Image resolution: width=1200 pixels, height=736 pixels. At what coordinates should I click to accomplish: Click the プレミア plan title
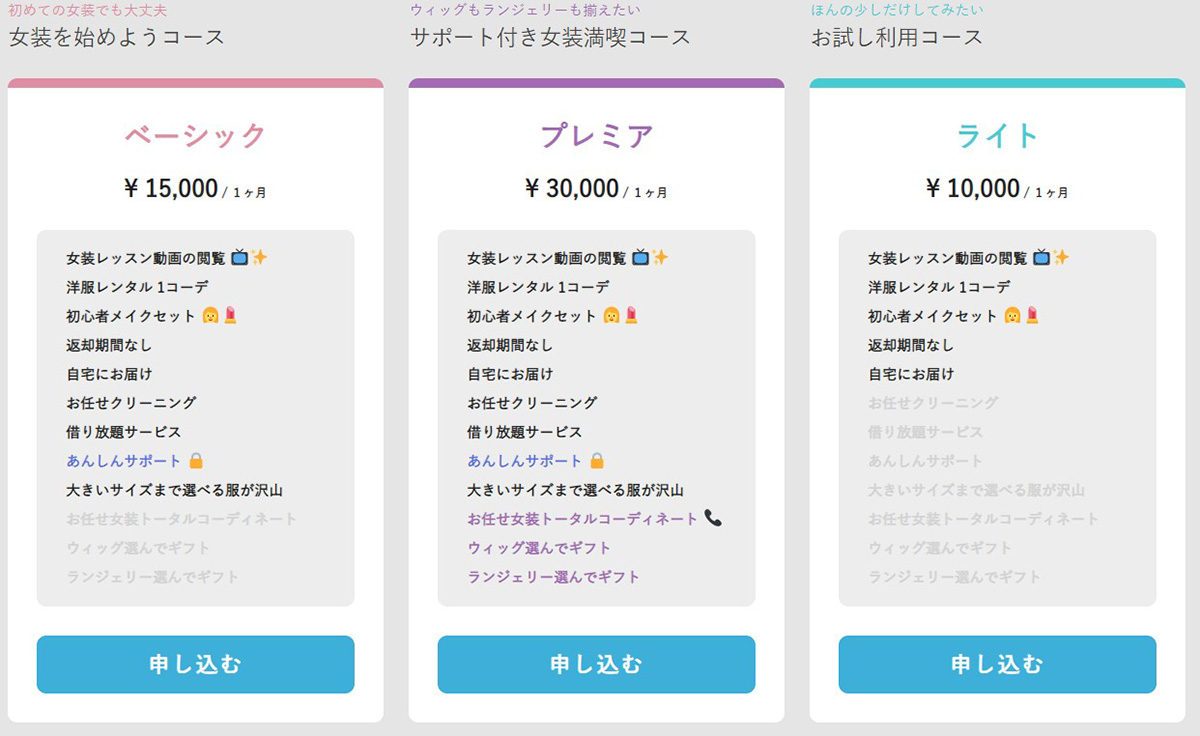(597, 136)
